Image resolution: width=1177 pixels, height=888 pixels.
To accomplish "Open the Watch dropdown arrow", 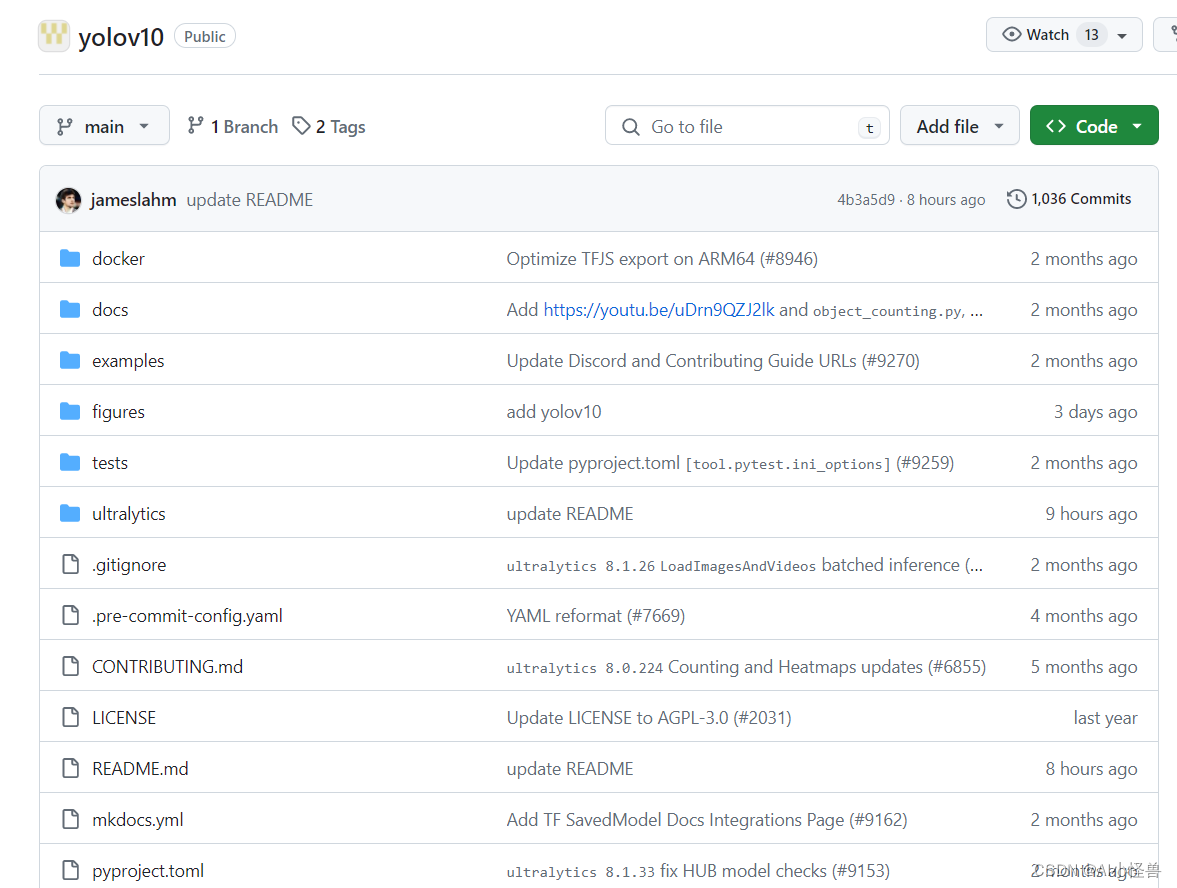I will tap(1122, 35).
